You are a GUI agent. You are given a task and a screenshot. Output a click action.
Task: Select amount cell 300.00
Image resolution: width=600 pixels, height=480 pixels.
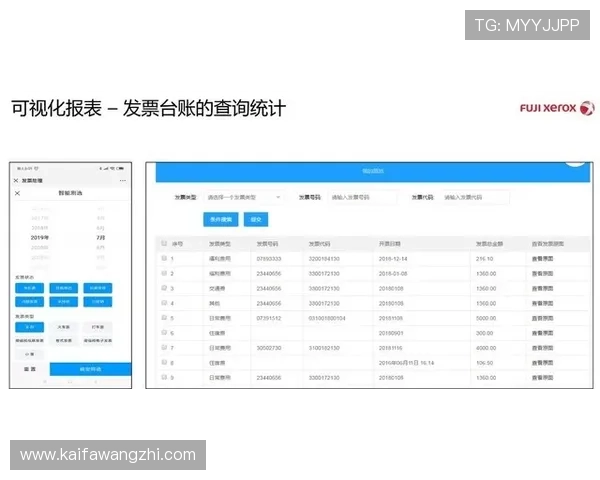click(484, 333)
